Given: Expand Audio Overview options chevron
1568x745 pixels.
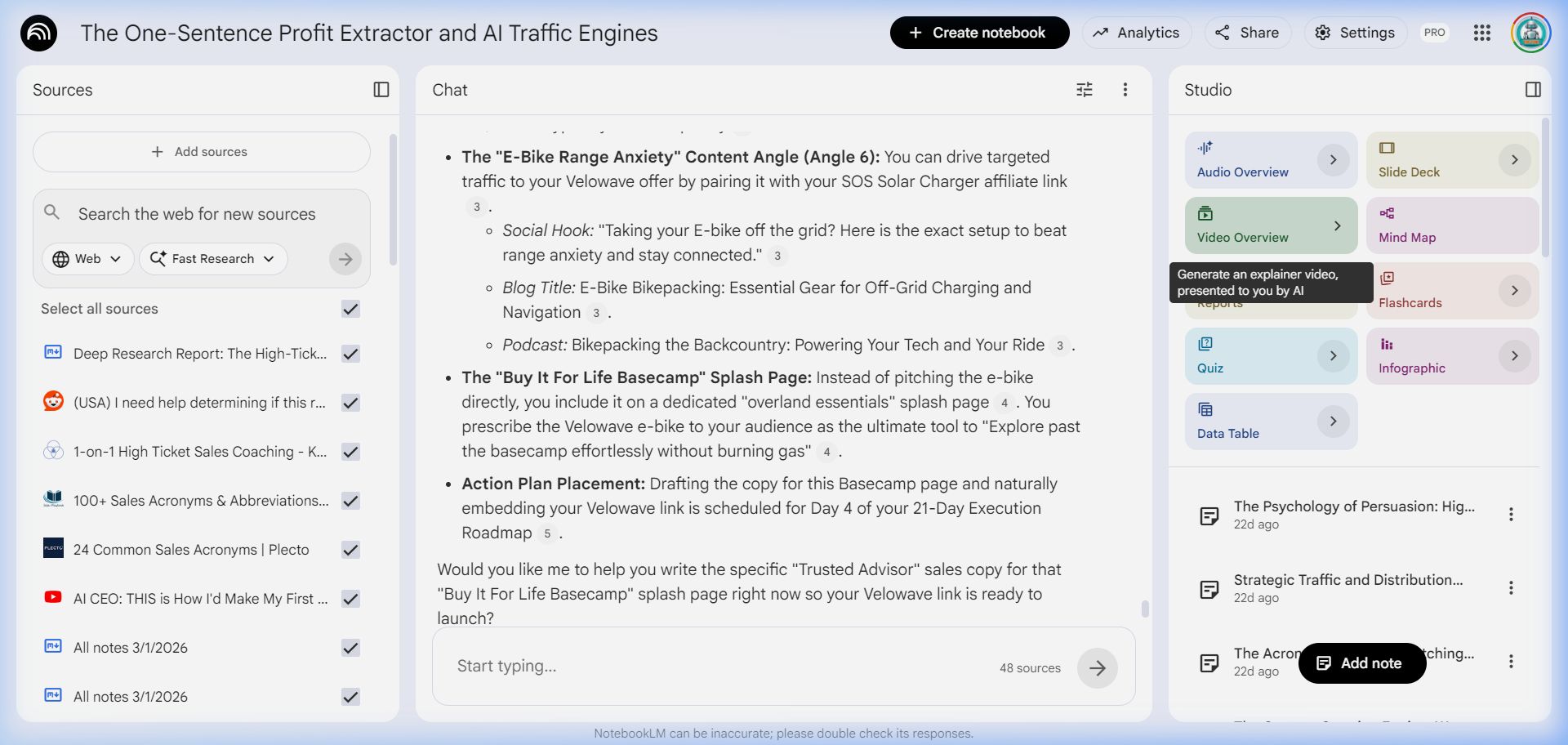Looking at the screenshot, I should click(x=1333, y=160).
